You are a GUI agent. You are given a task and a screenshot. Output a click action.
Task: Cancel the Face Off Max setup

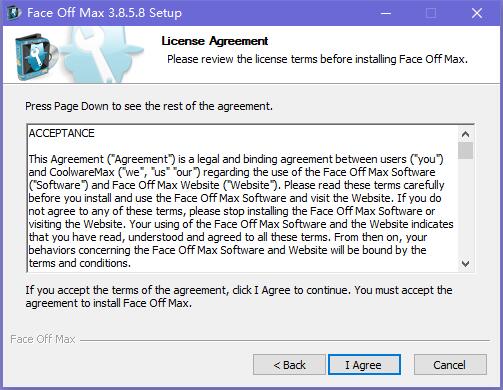(x=450, y=365)
